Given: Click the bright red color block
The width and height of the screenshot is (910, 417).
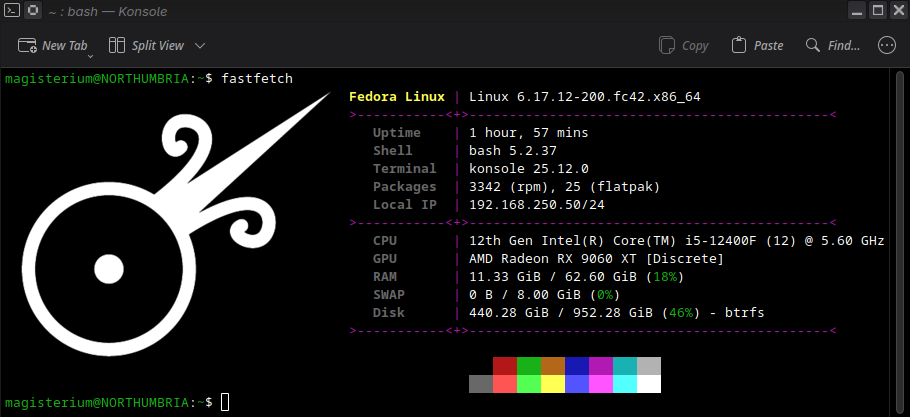Looking at the screenshot, I should click(x=505, y=384).
